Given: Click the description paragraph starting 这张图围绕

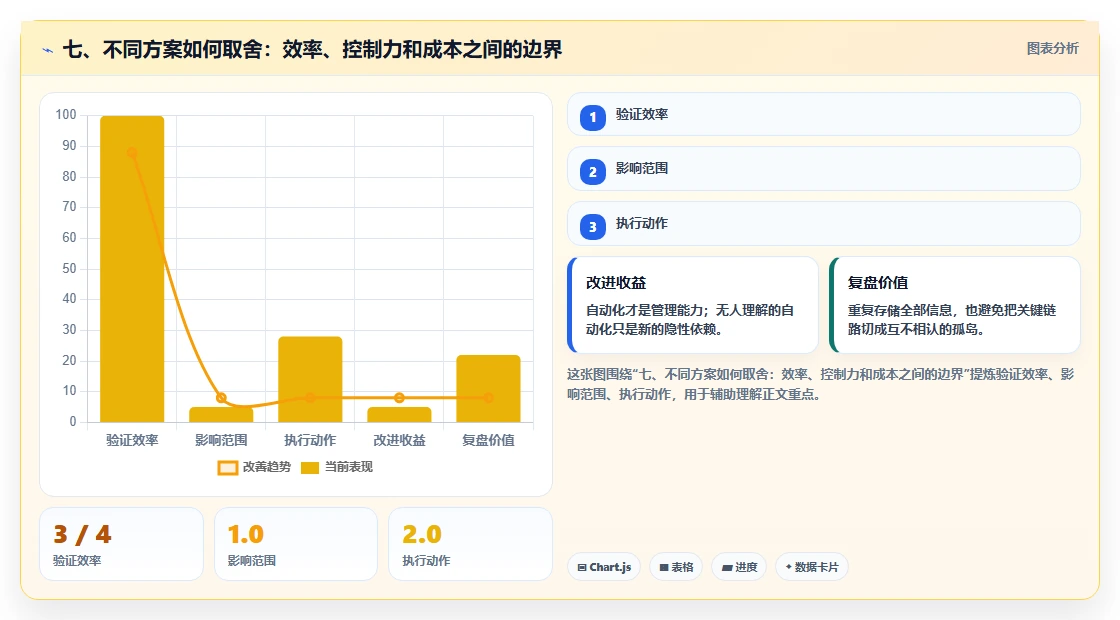Looking at the screenshot, I should point(821,384).
